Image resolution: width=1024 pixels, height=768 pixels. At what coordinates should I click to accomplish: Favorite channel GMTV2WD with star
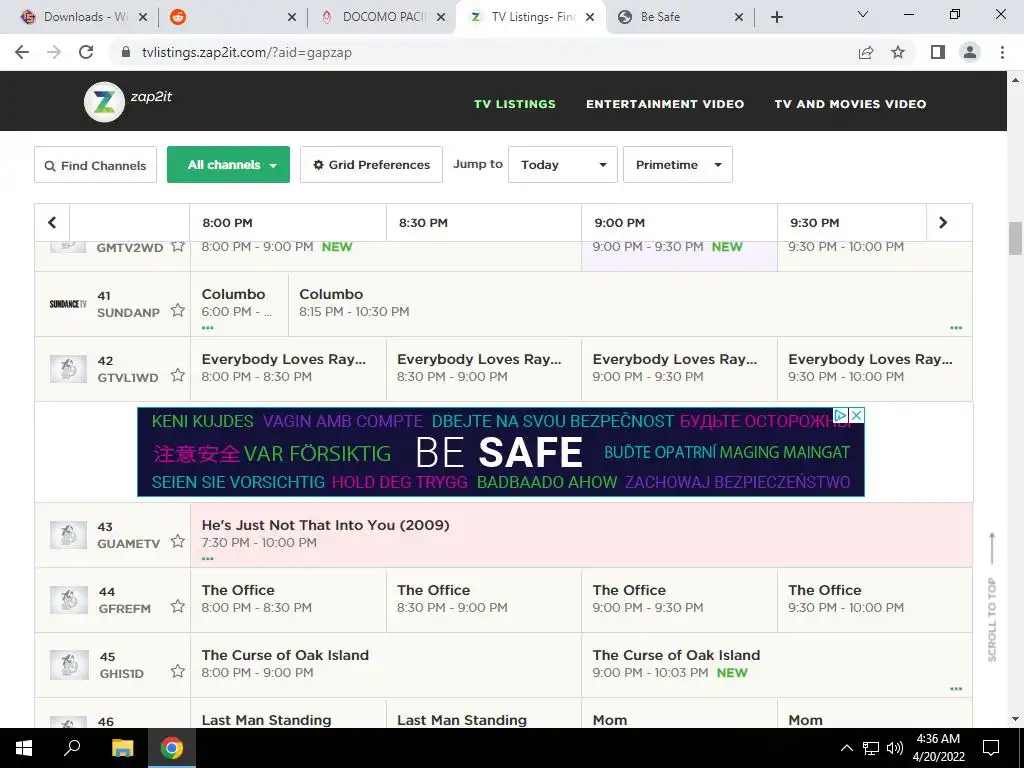tap(178, 247)
